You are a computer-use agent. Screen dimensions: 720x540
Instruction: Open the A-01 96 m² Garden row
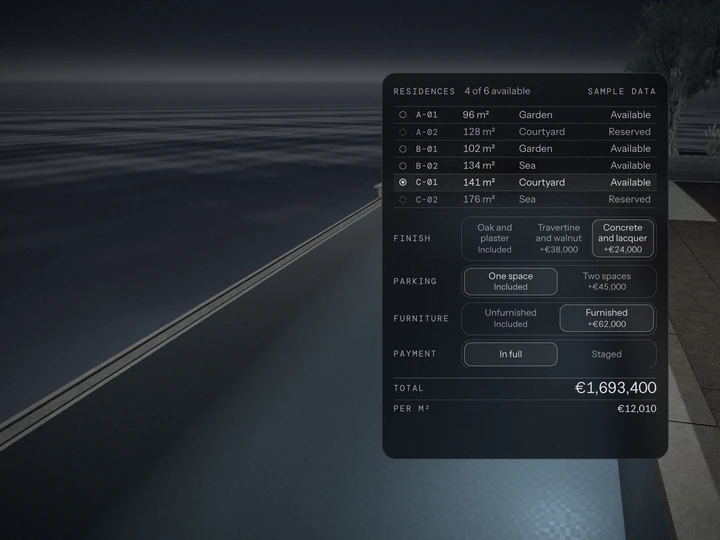[x=525, y=115]
